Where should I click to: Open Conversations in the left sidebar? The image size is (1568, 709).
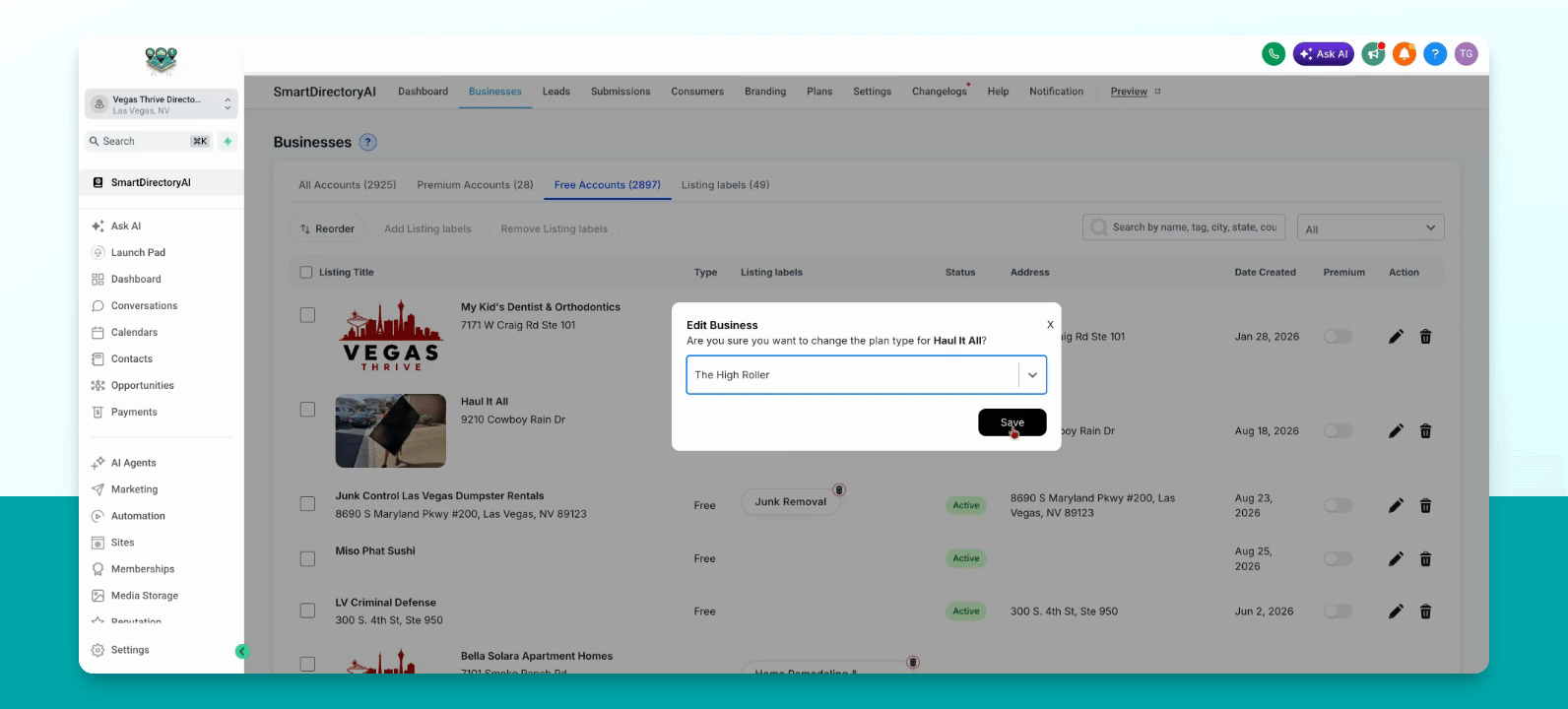[x=144, y=305]
